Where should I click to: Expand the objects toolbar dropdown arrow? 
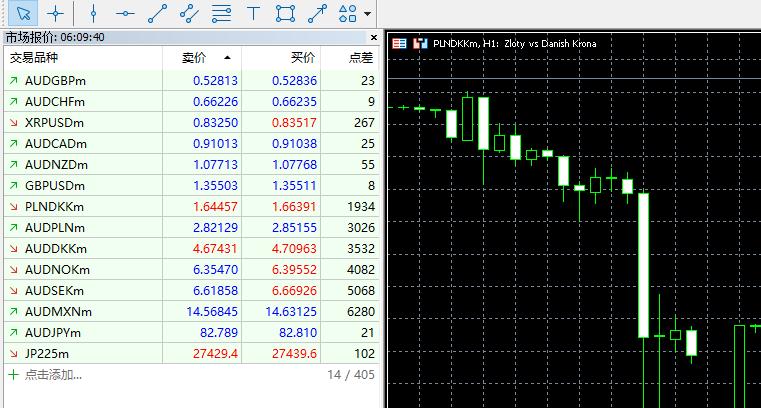(367, 14)
